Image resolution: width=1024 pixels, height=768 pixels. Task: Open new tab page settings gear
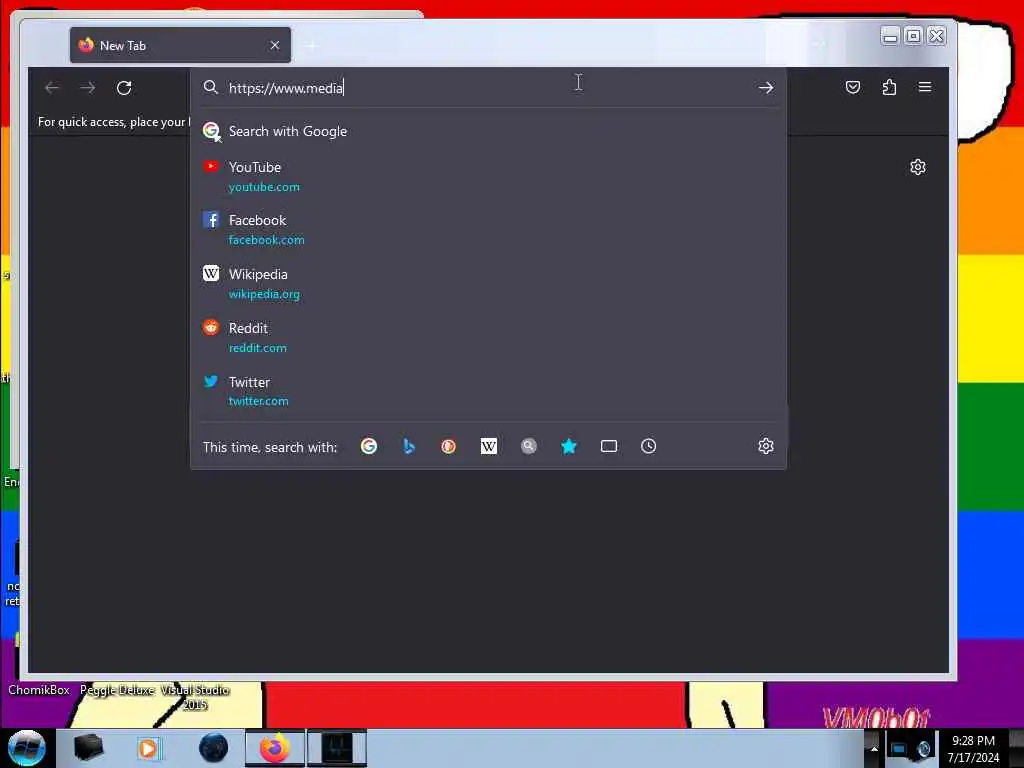click(x=918, y=167)
